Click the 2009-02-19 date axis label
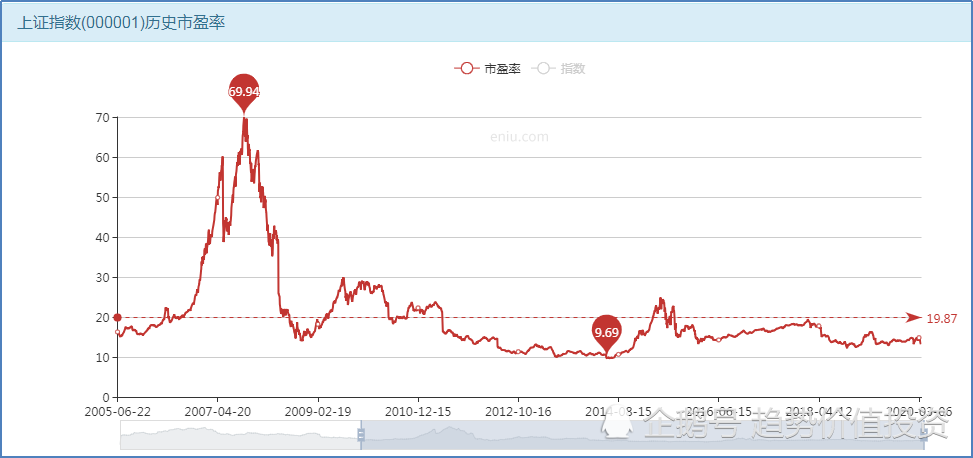The height and width of the screenshot is (458, 973). point(318,411)
